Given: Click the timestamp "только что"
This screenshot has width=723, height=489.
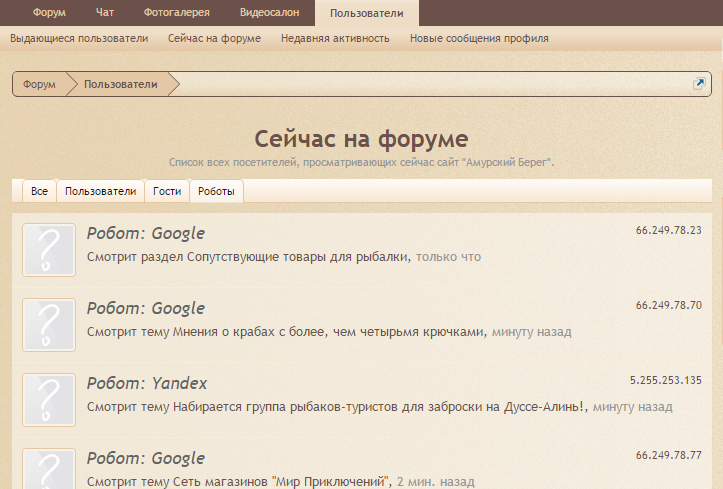Looking at the screenshot, I should (448, 257).
